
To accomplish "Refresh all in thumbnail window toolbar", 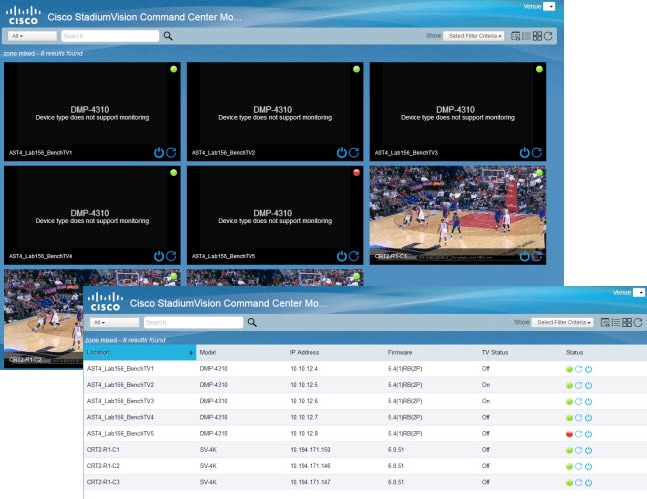I will (548, 36).
